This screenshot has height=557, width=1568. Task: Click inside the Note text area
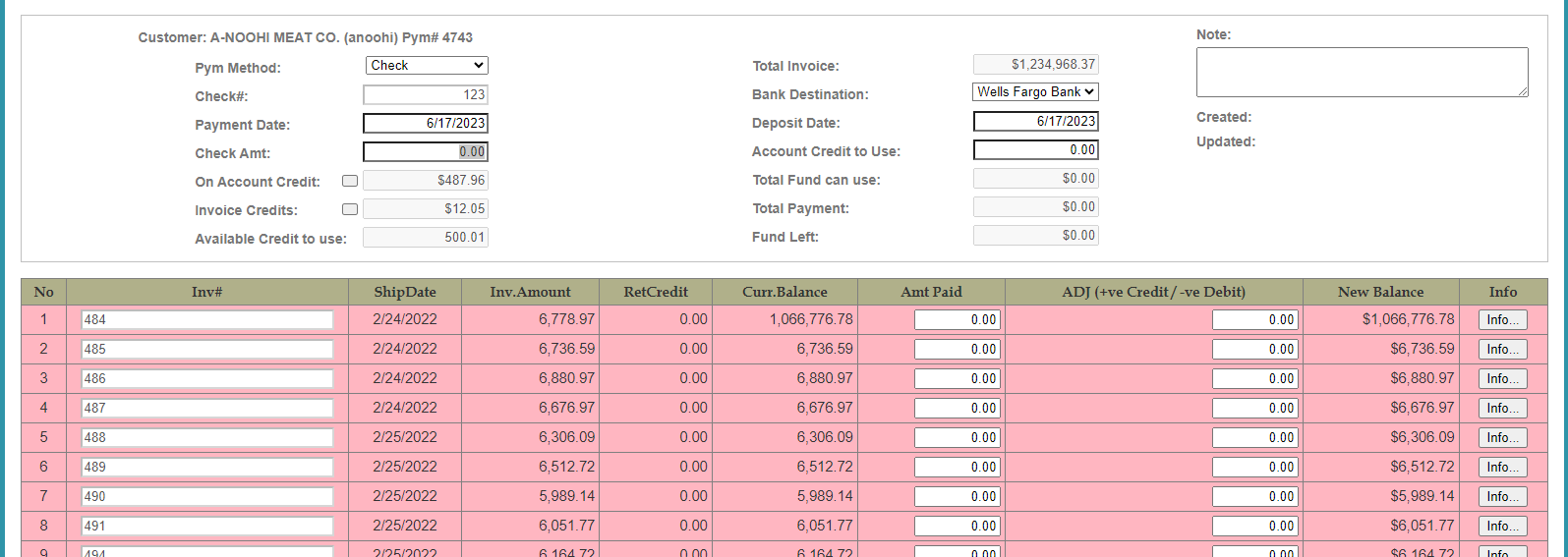pos(1361,73)
